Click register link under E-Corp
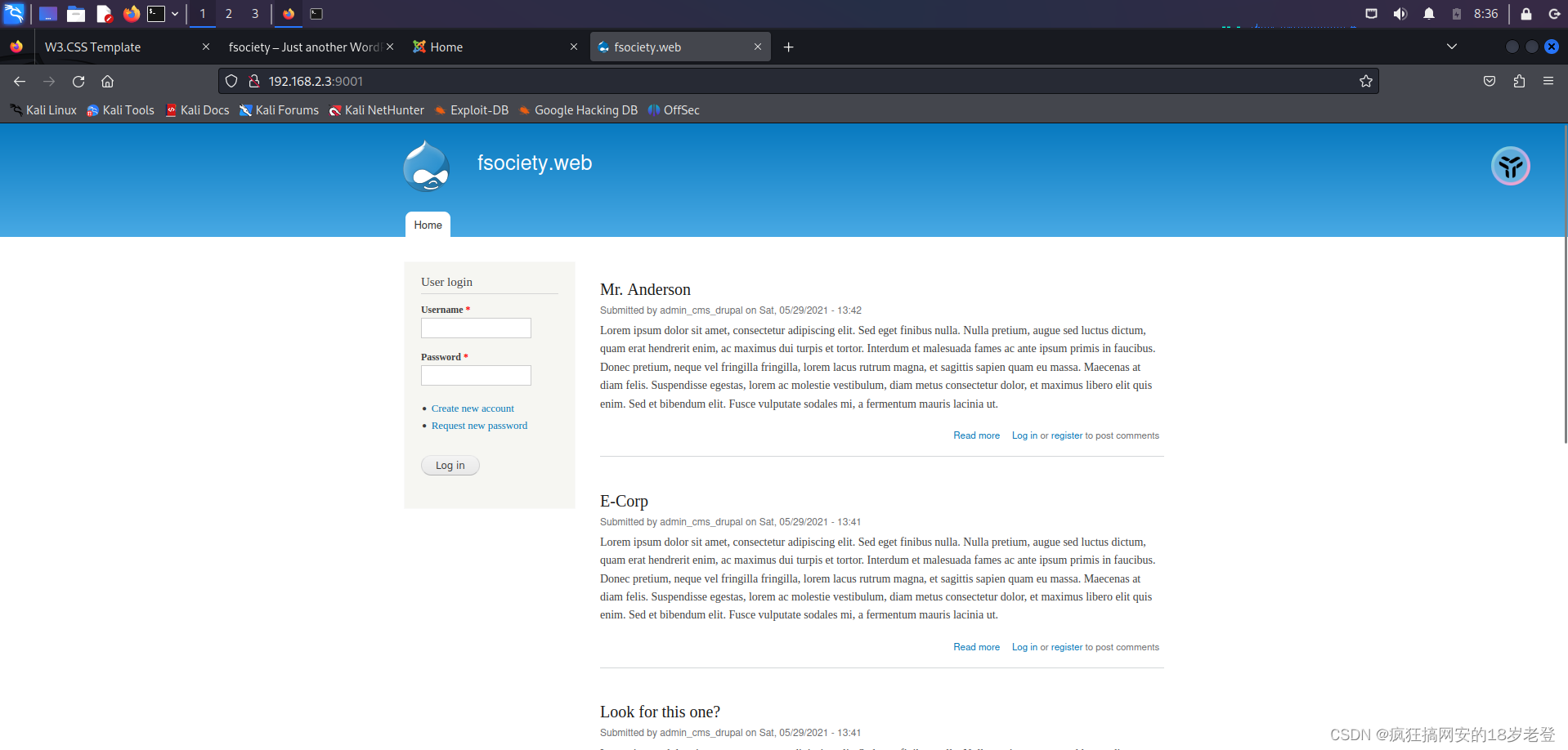Viewport: 1568px width, 750px height. (x=1067, y=647)
